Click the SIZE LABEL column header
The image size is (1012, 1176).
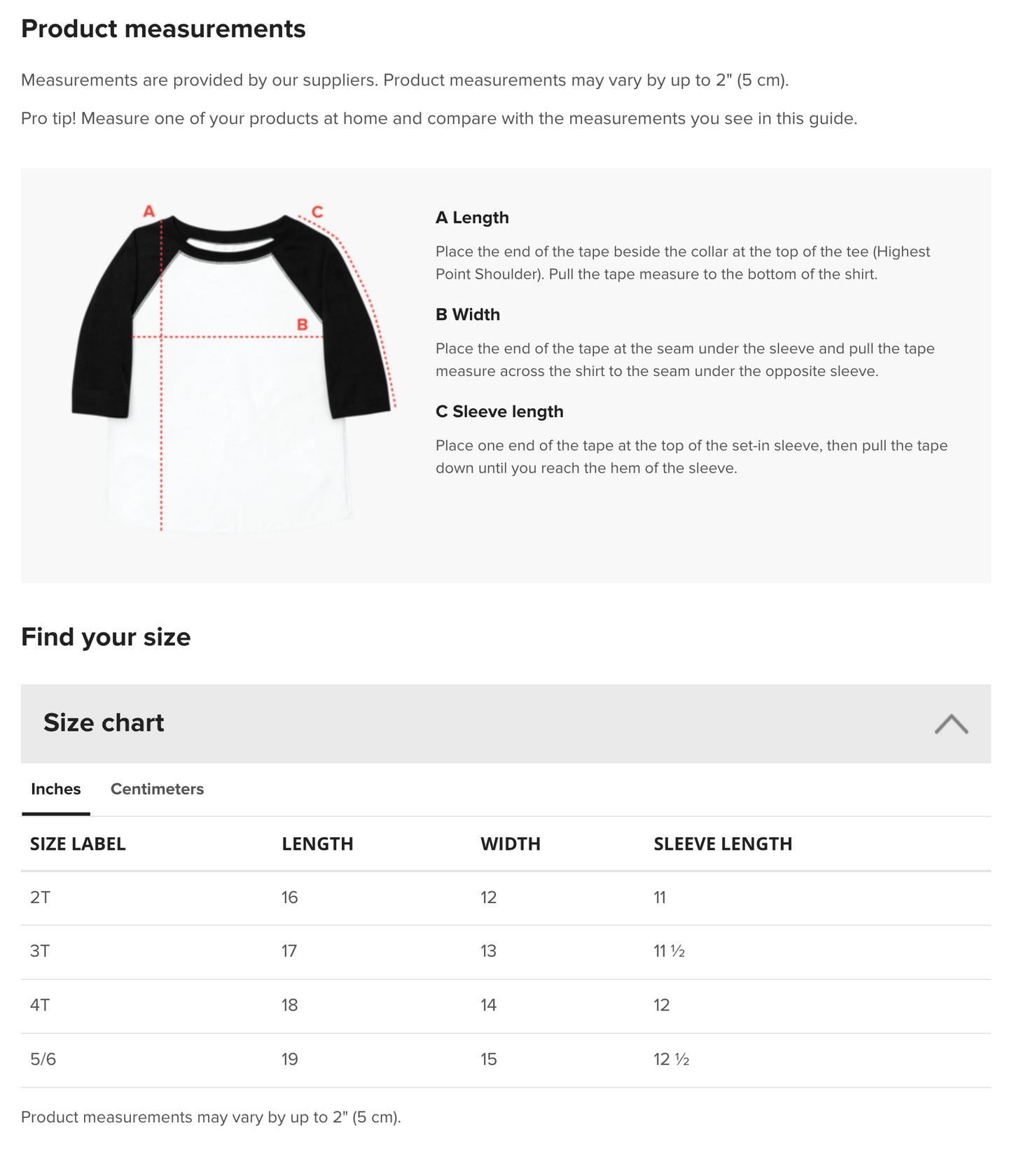pos(78,844)
